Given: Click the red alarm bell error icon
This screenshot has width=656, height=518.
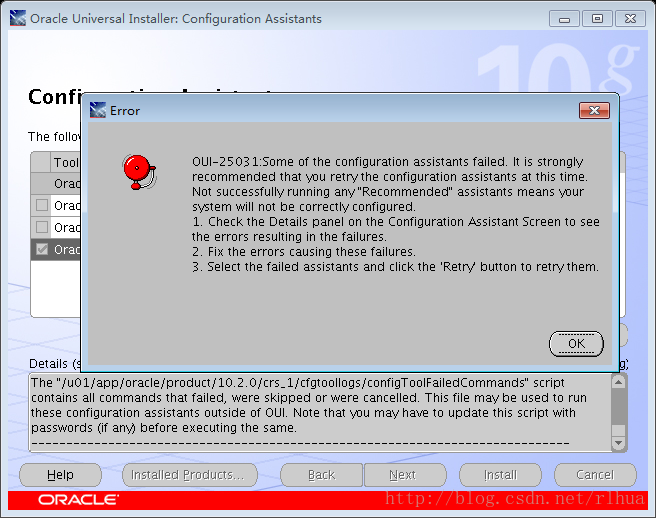Looking at the screenshot, I should (x=139, y=172).
